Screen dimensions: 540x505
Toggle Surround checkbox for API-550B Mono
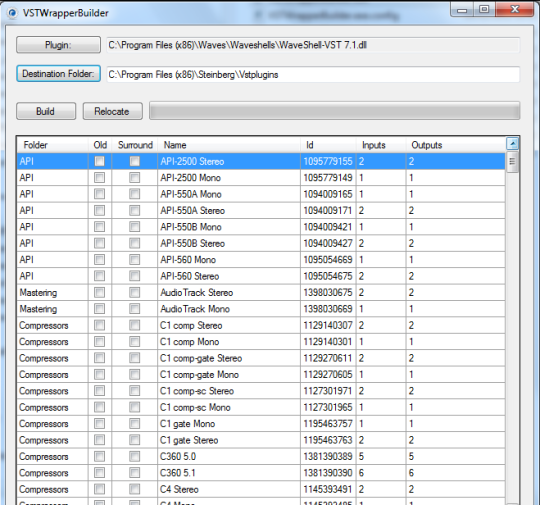coord(135,227)
